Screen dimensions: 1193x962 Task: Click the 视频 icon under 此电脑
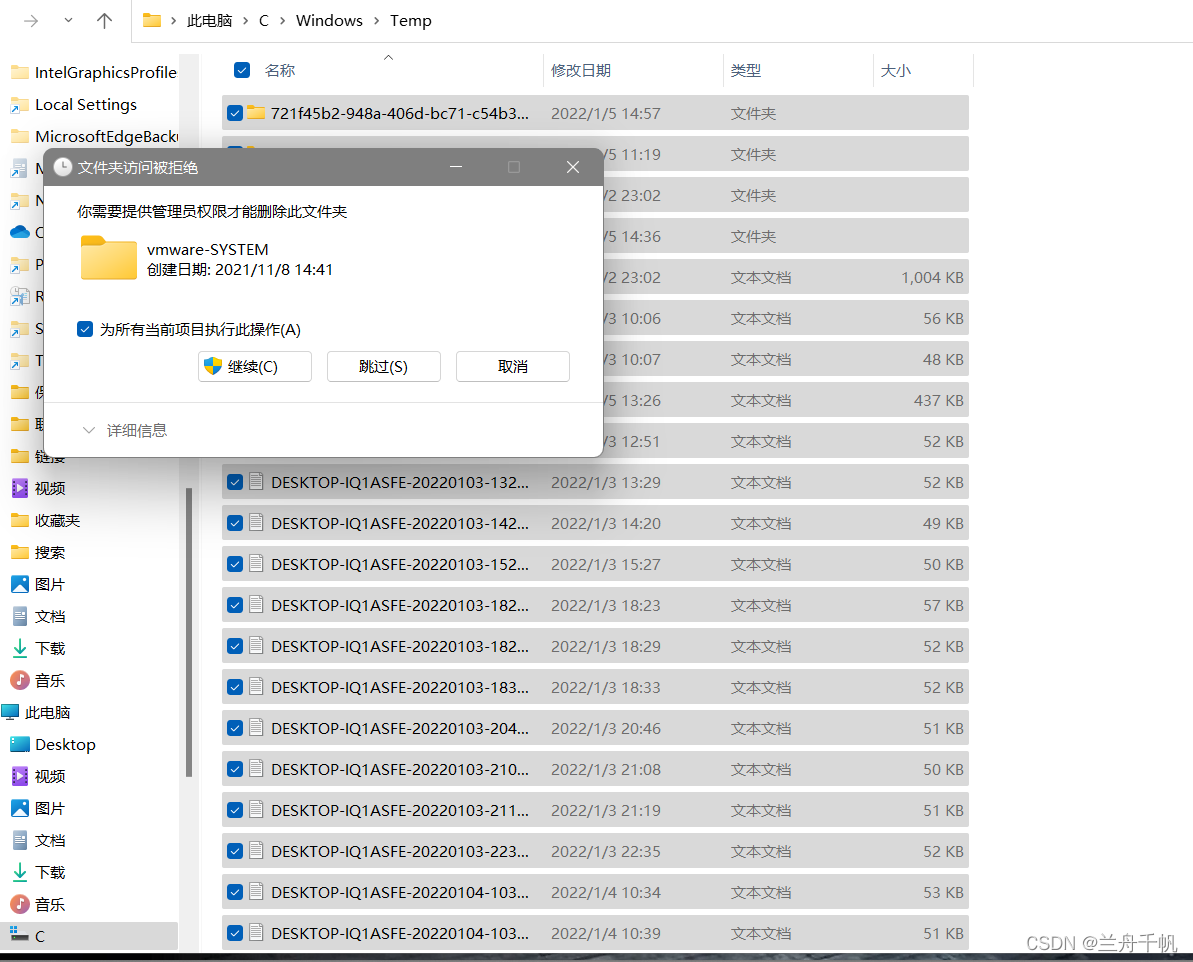coord(20,776)
